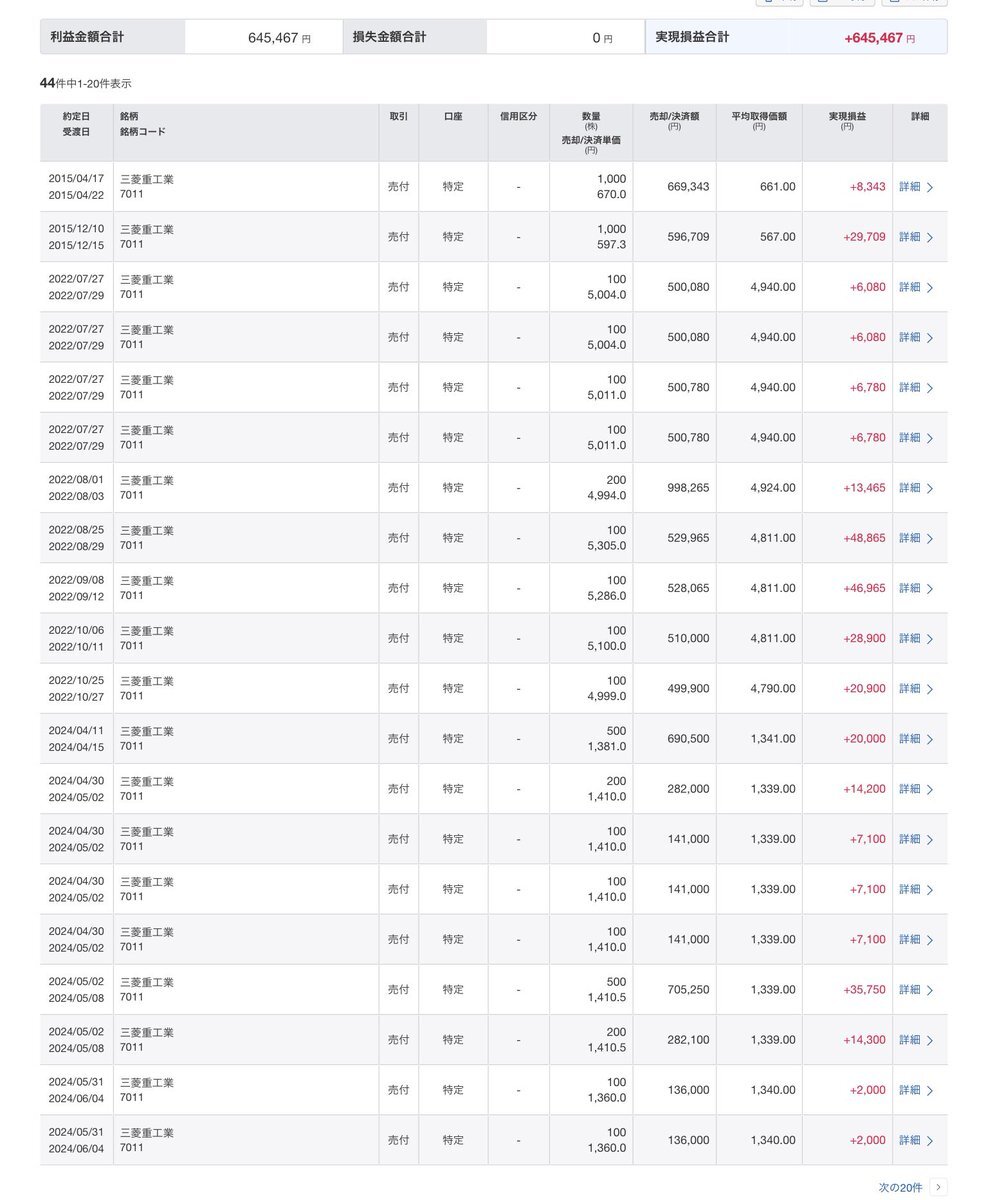Screen dimensions: 988x1200
Task: Show 詳細 for the 2022/10/06 trade
Action: pos(916,638)
